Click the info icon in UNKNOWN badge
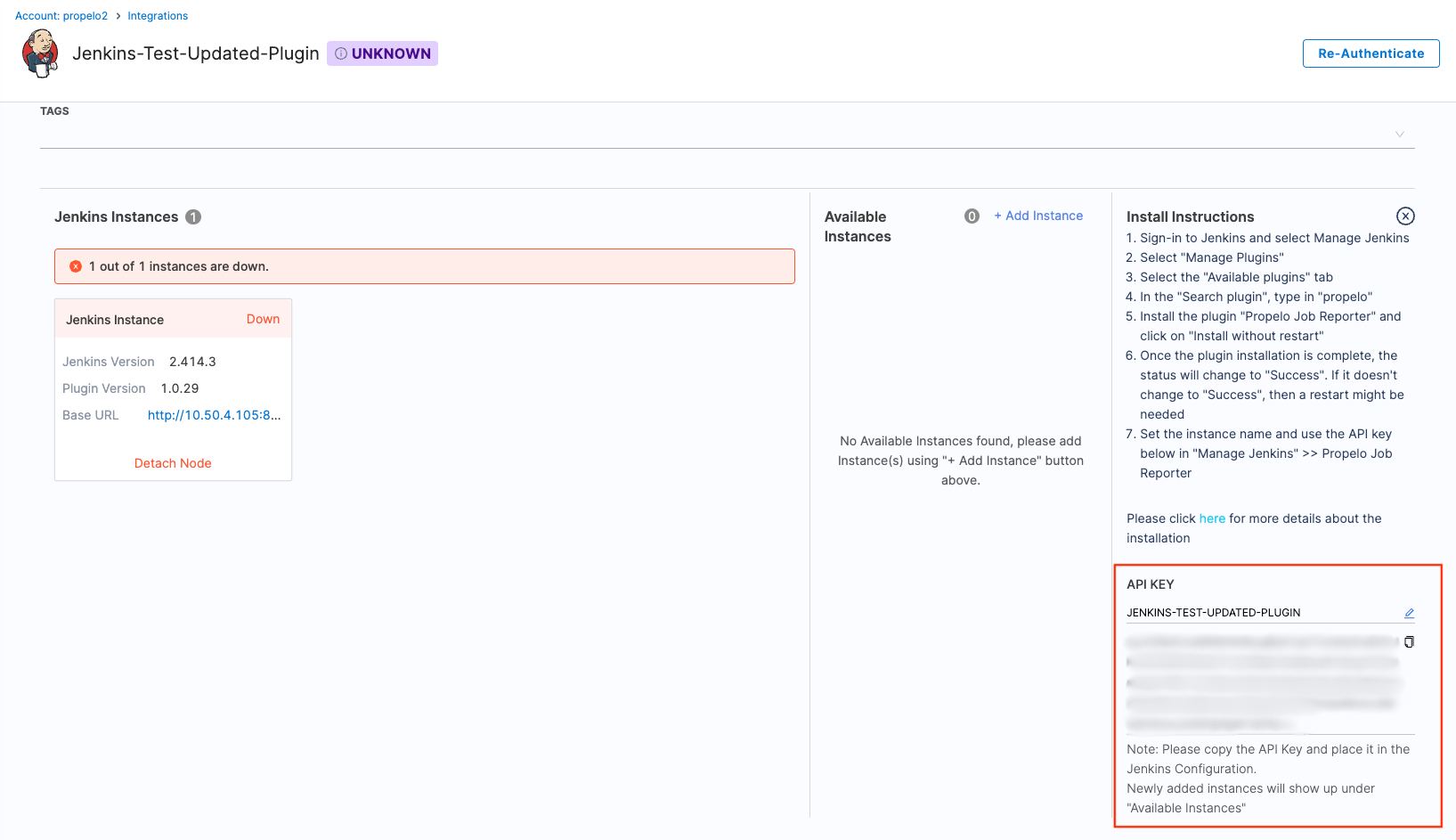Image resolution: width=1456 pixels, height=840 pixels. (x=340, y=53)
